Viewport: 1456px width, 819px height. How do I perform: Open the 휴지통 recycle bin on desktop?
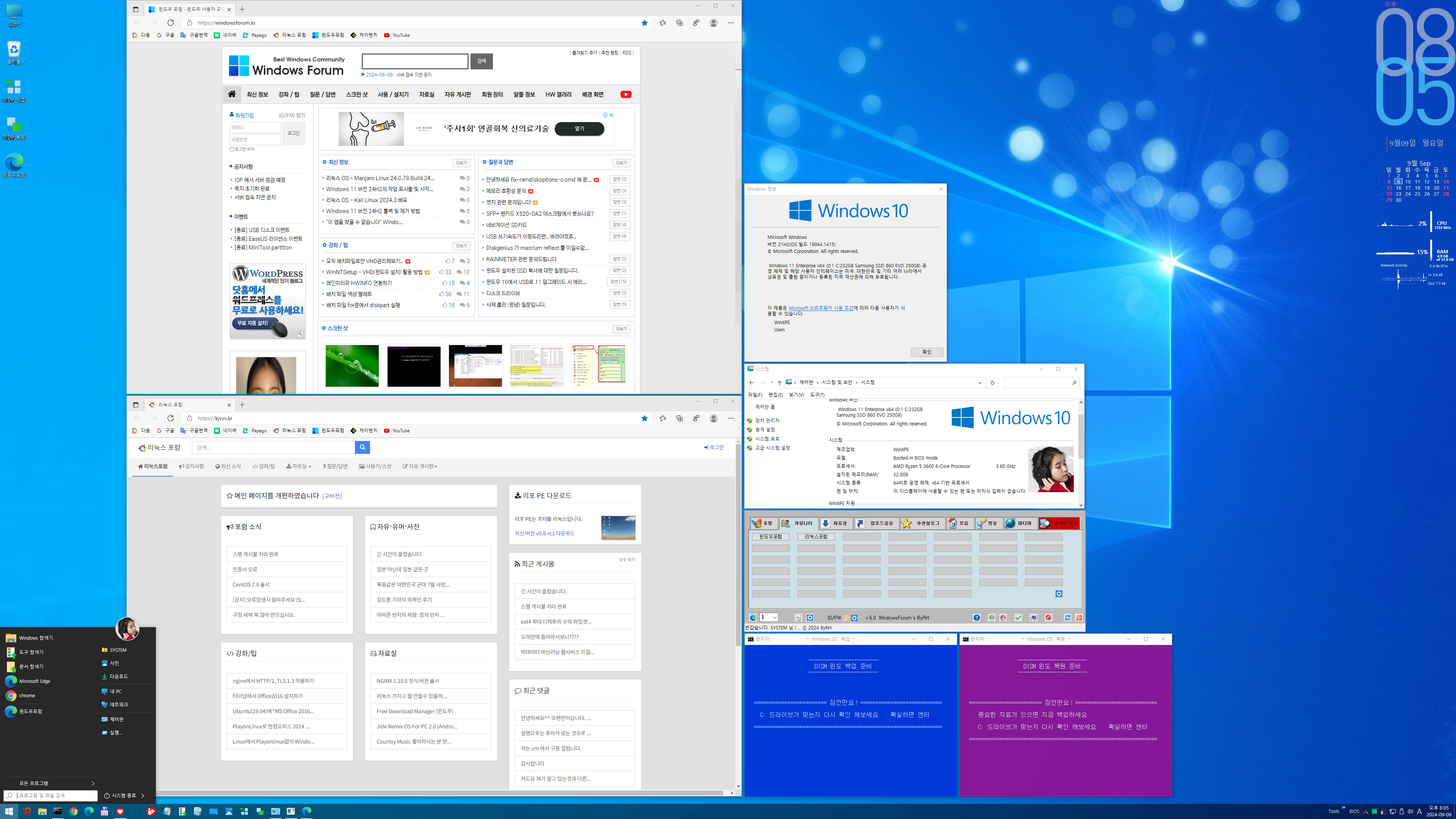point(14,53)
